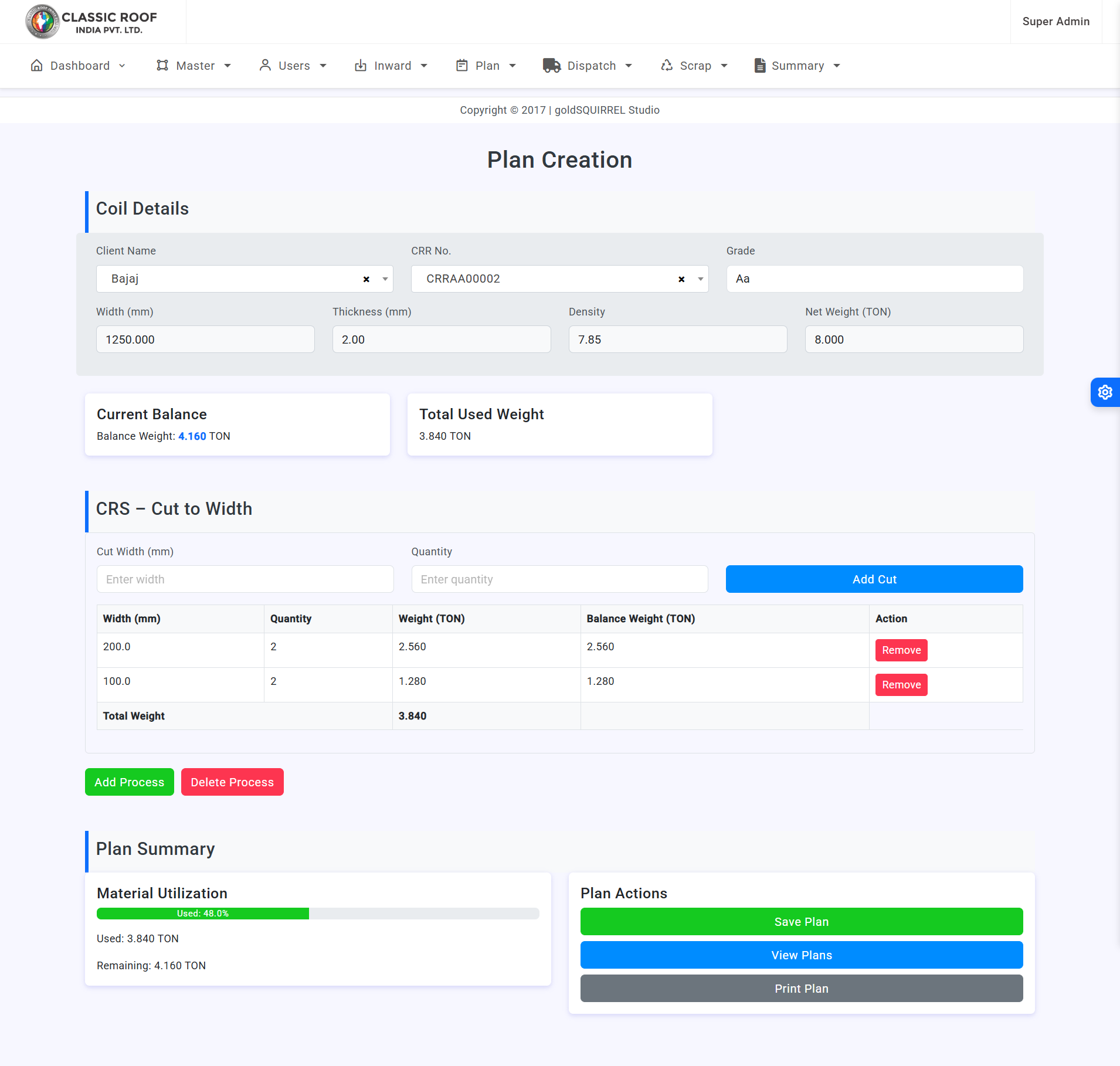This screenshot has height=1066, width=1120.
Task: Clear the CRRAA00002 selection
Action: pos(681,279)
